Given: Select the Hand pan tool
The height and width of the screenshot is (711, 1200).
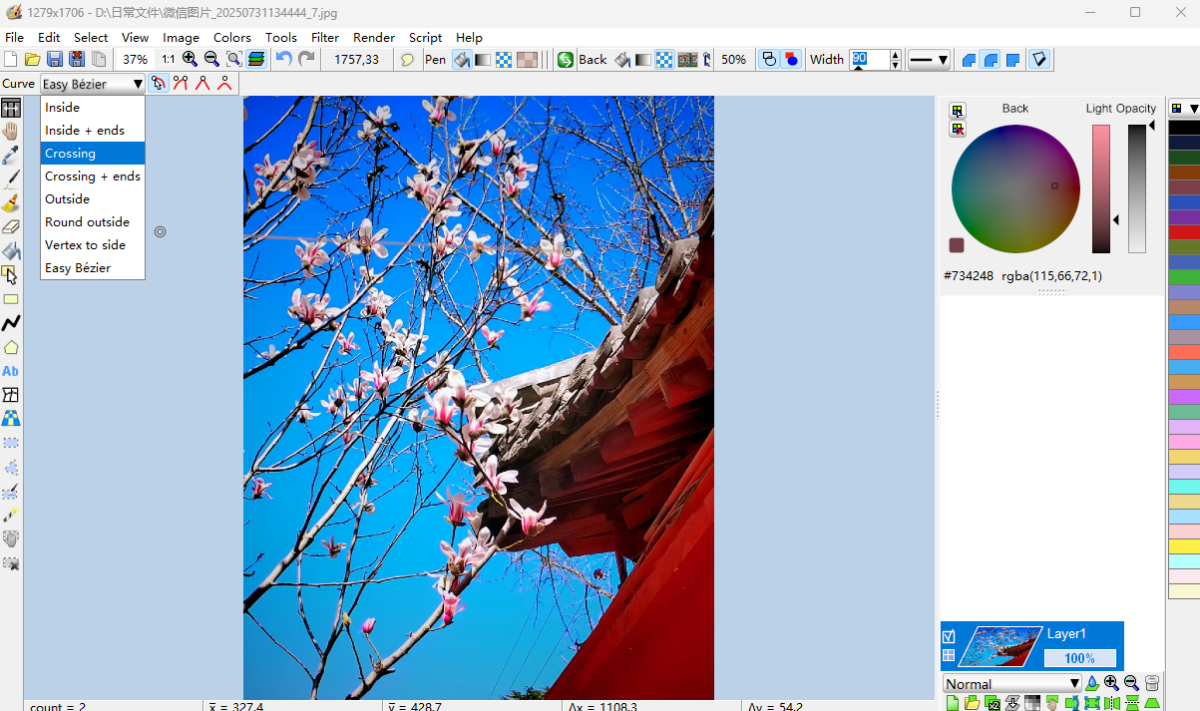Looking at the screenshot, I should coord(11,131).
